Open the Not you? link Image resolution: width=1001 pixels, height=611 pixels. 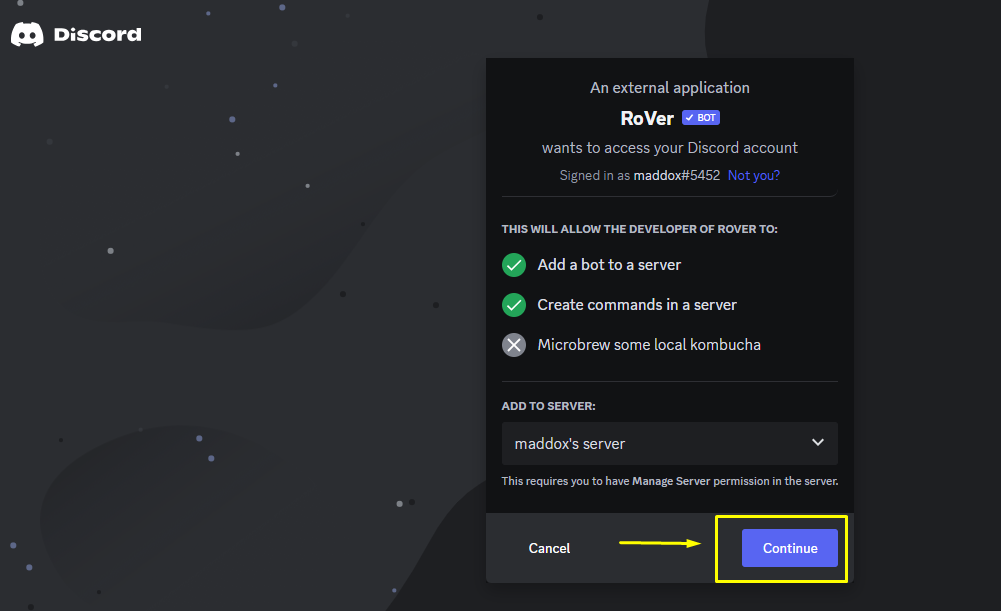coord(754,176)
